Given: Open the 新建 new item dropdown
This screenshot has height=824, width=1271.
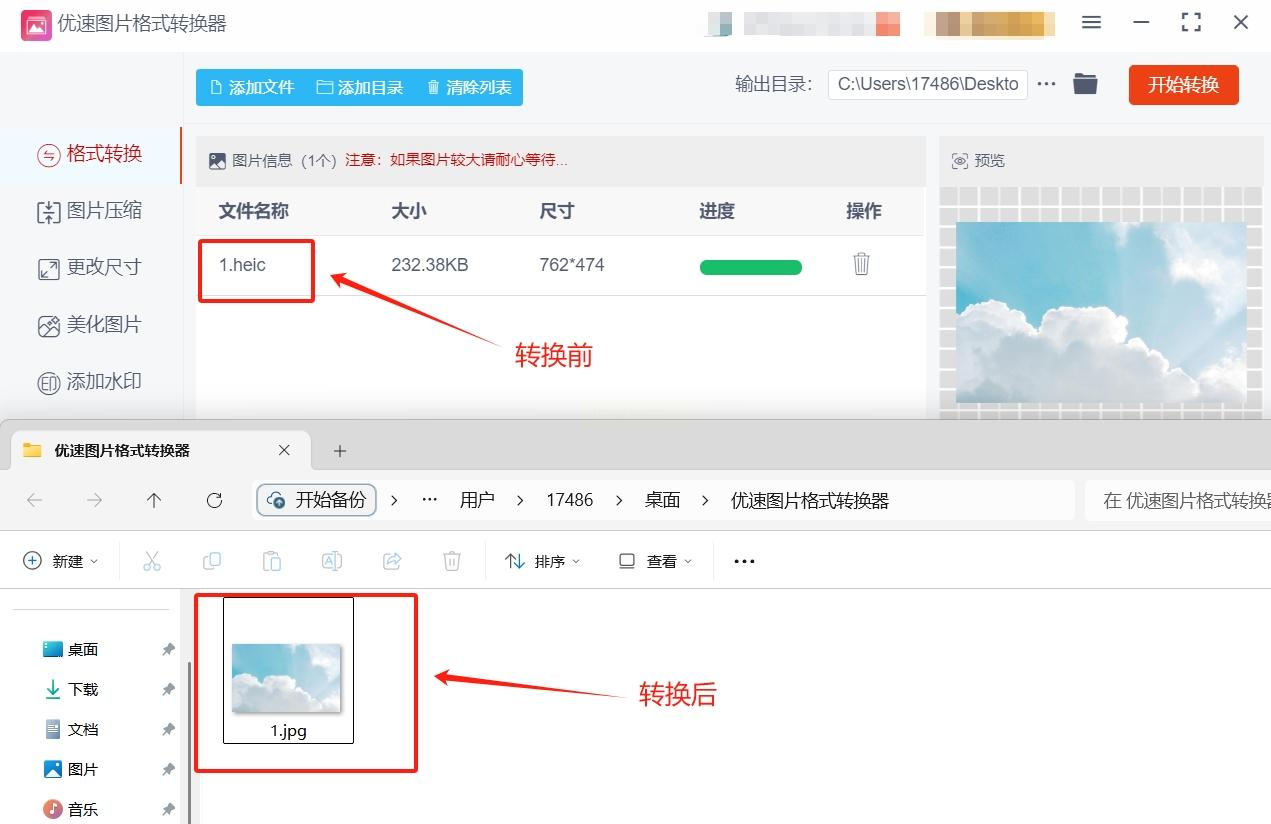Looking at the screenshot, I should pyautogui.click(x=61, y=561).
